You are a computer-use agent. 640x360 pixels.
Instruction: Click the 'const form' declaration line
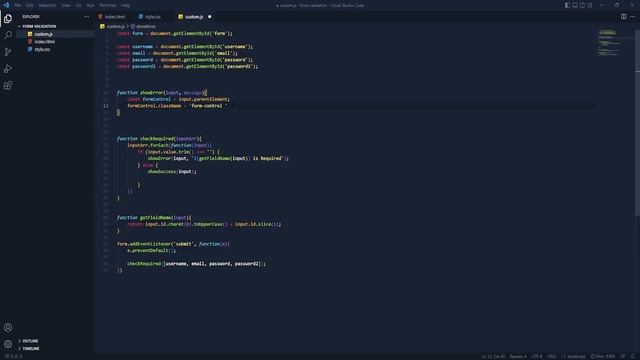click(174, 33)
